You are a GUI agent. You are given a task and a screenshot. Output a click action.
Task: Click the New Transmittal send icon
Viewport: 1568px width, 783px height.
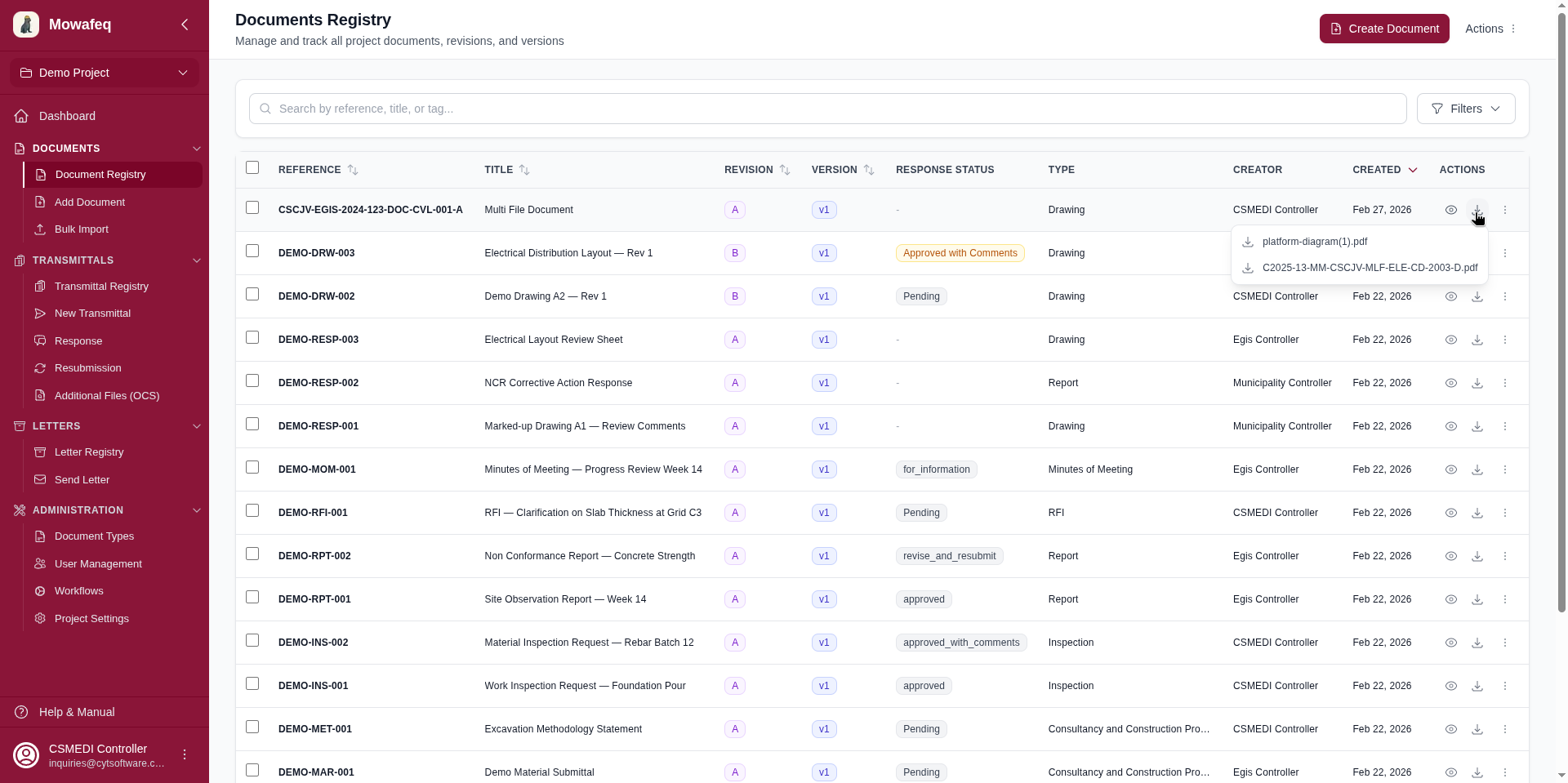[39, 314]
